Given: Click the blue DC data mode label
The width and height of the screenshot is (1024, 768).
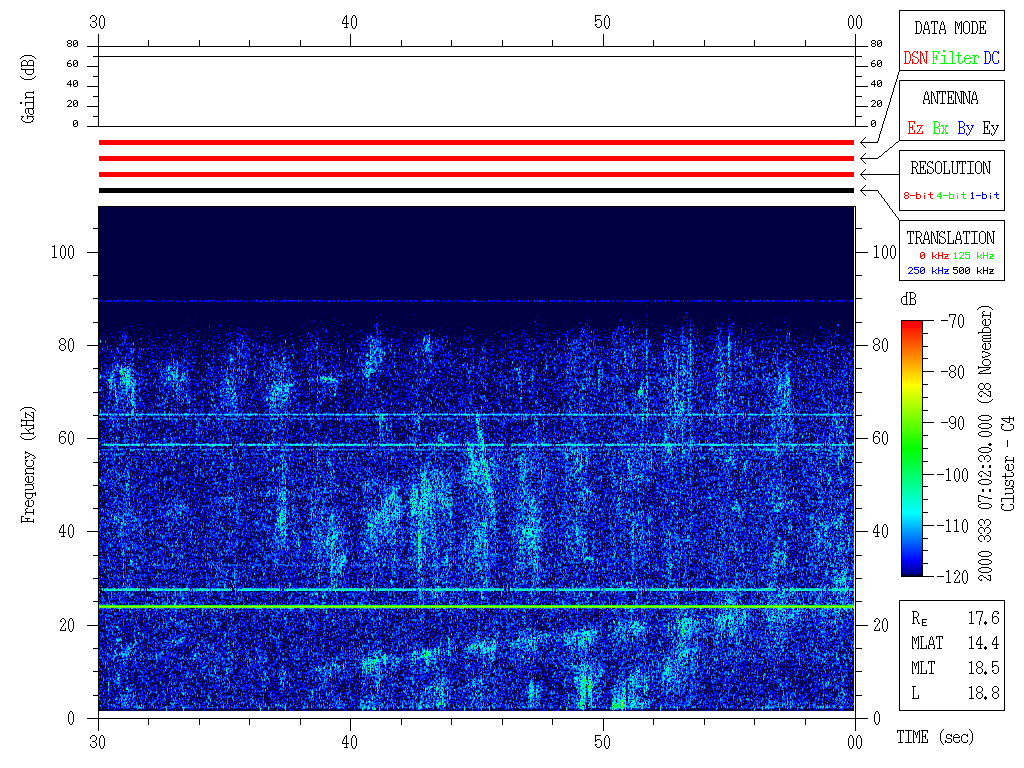Looking at the screenshot, I should tap(991, 58).
